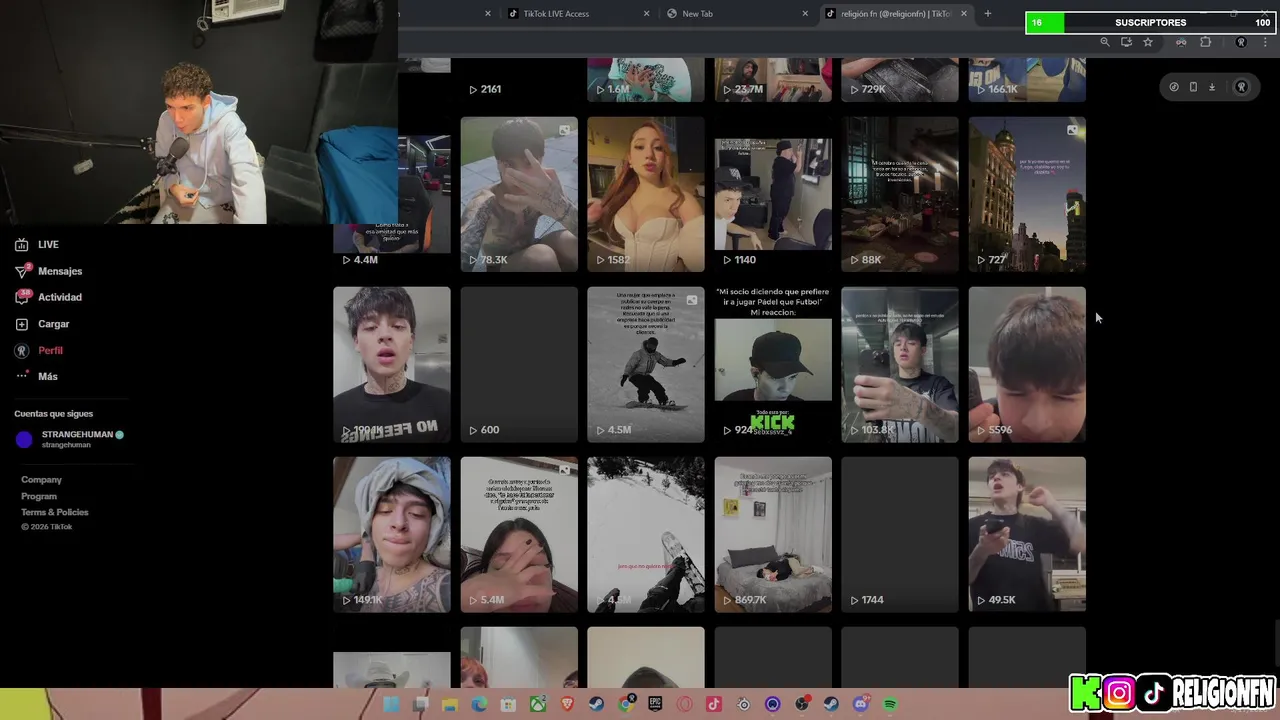Viewport: 1280px width, 720px height.
Task: Open browser extensions puzzle icon
Action: click(1205, 42)
